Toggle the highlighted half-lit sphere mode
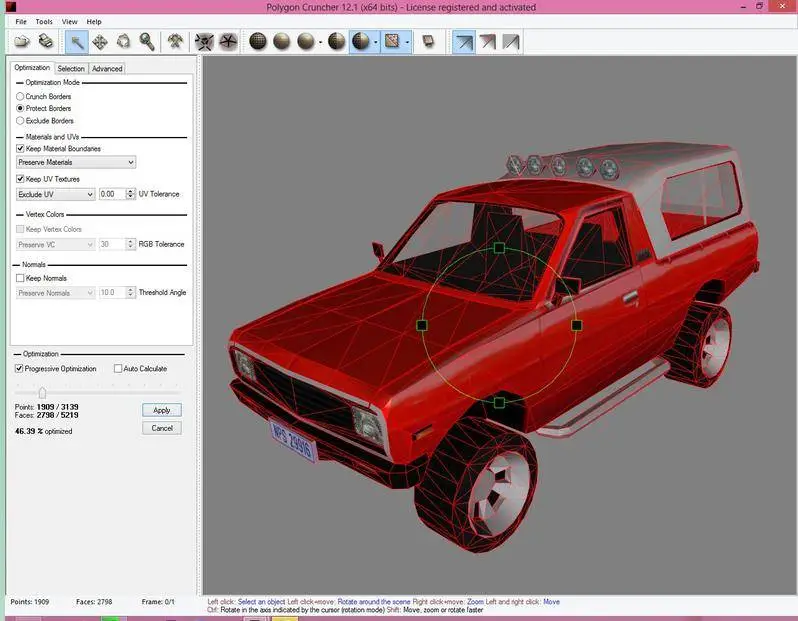 click(360, 42)
